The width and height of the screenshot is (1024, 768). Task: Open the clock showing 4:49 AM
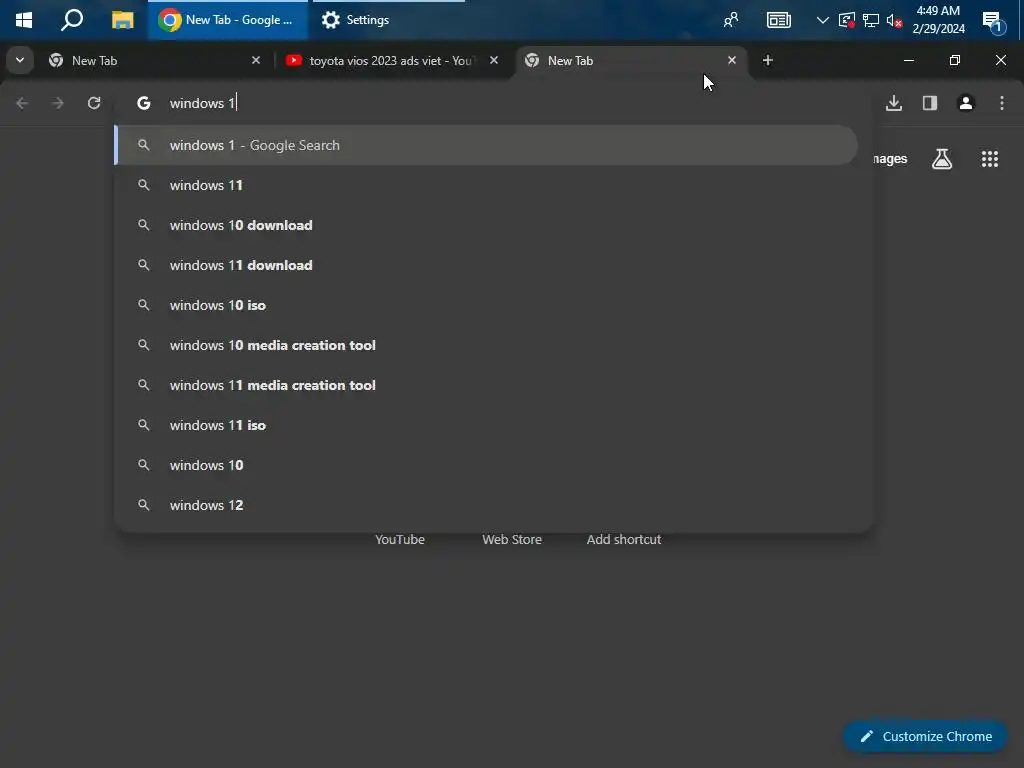coord(938,20)
